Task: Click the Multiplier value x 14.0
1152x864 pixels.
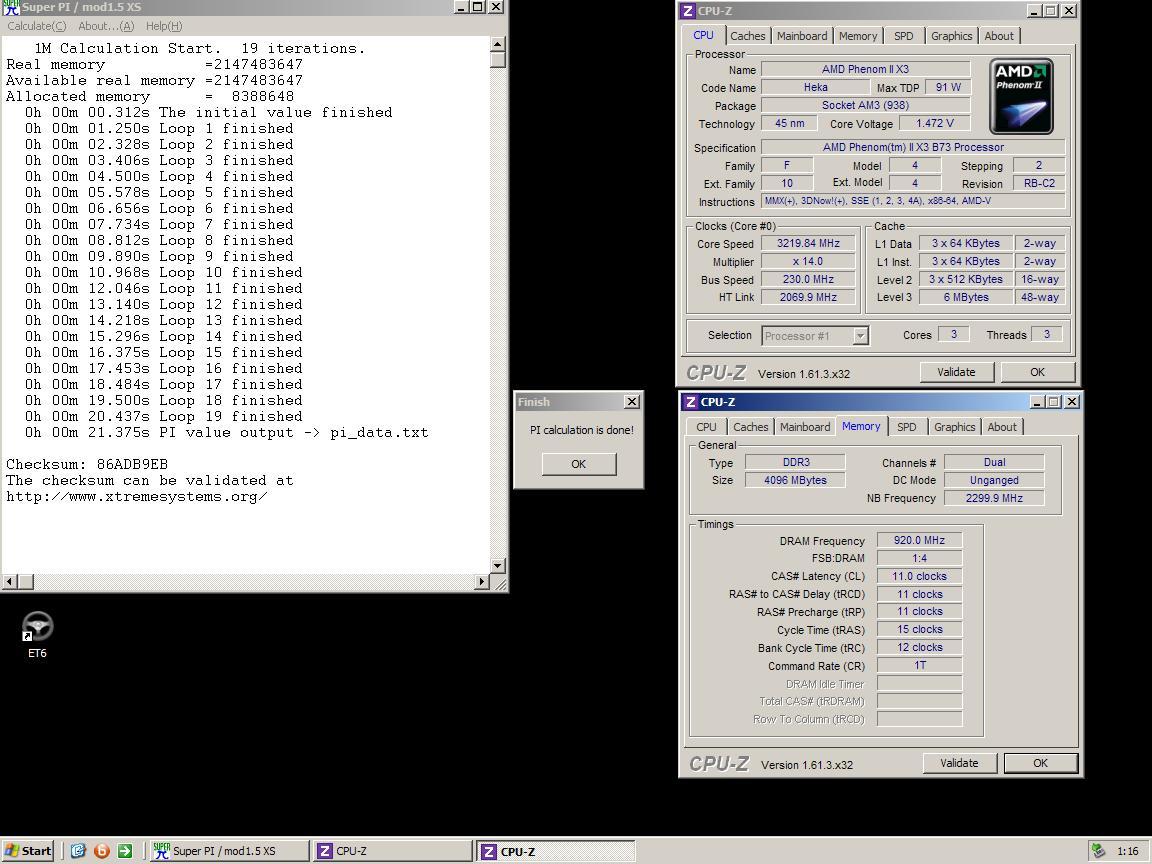Action: click(x=807, y=262)
